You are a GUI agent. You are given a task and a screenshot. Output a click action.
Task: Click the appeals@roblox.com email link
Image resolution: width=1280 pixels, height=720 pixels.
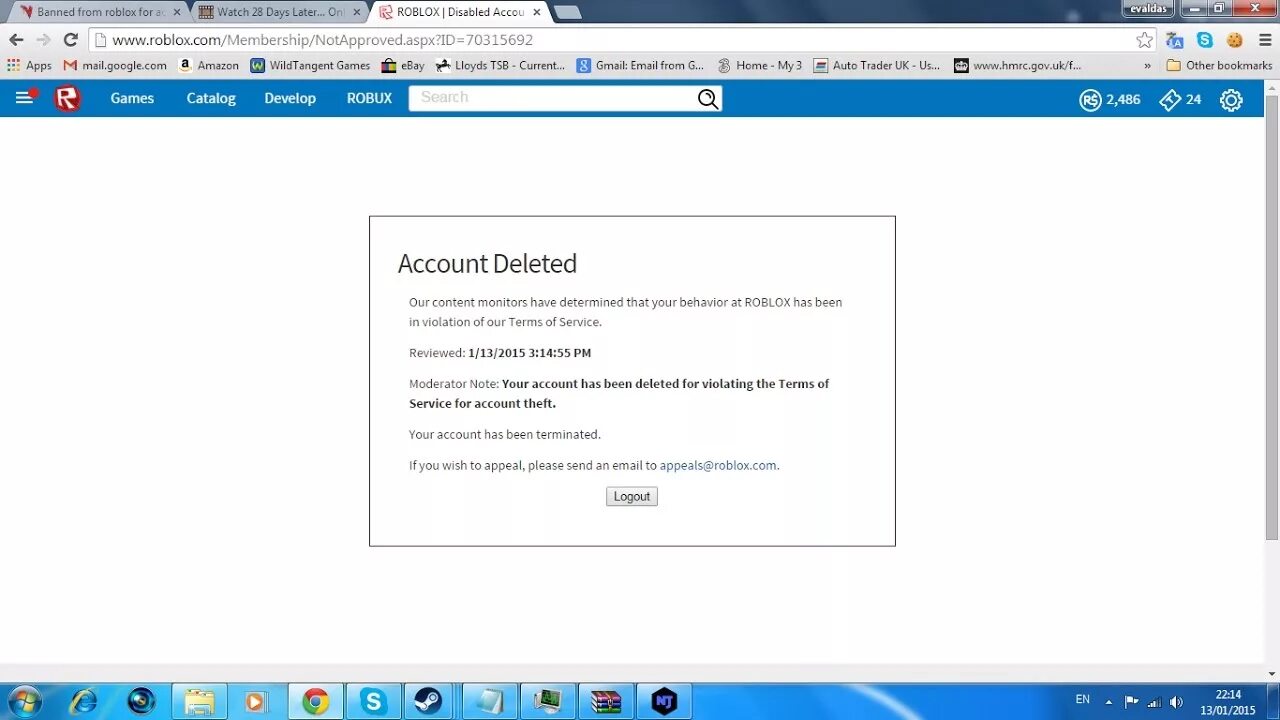pos(718,465)
